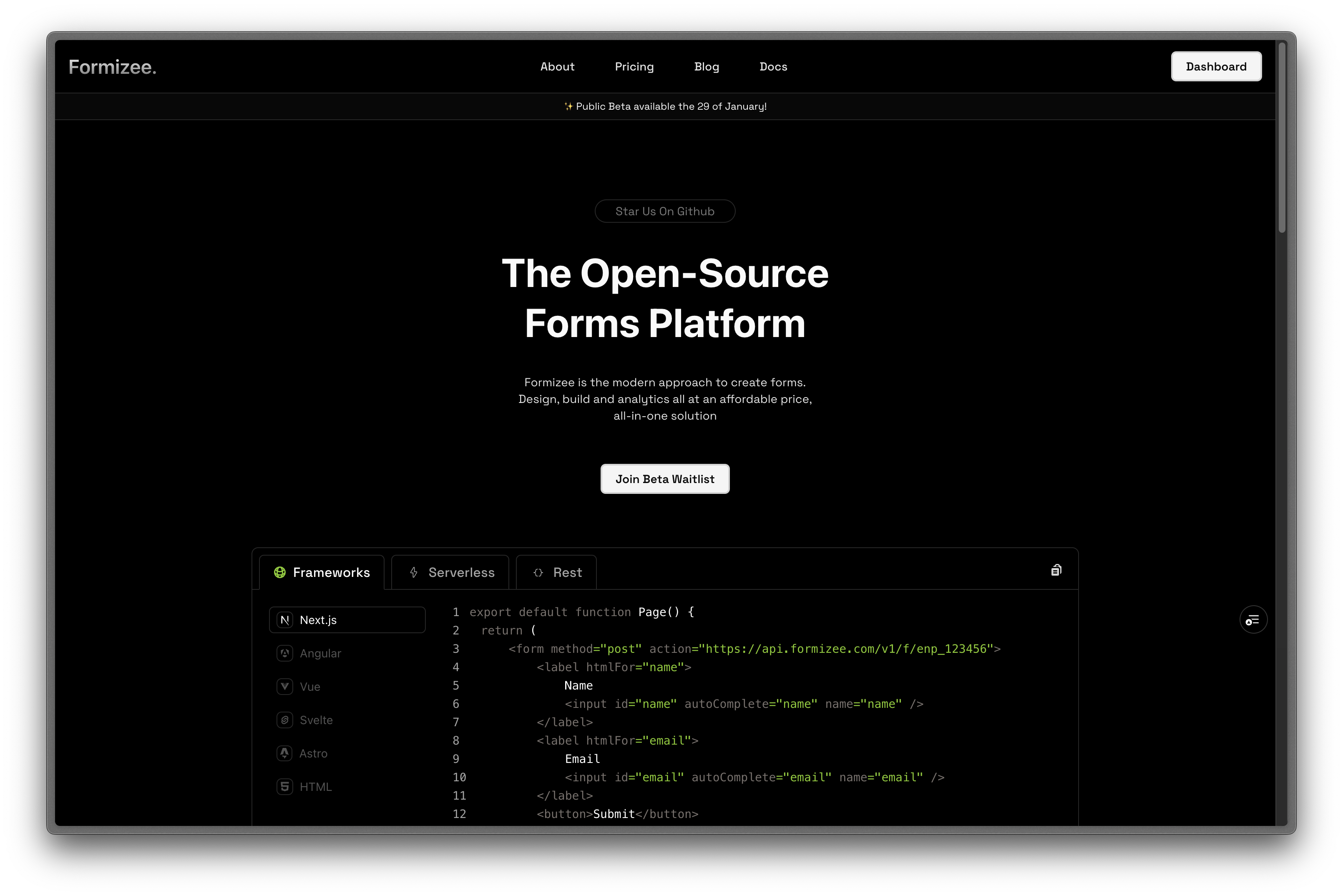Click the Serverless lightning bolt icon
The height and width of the screenshot is (896, 1343).
(414, 572)
